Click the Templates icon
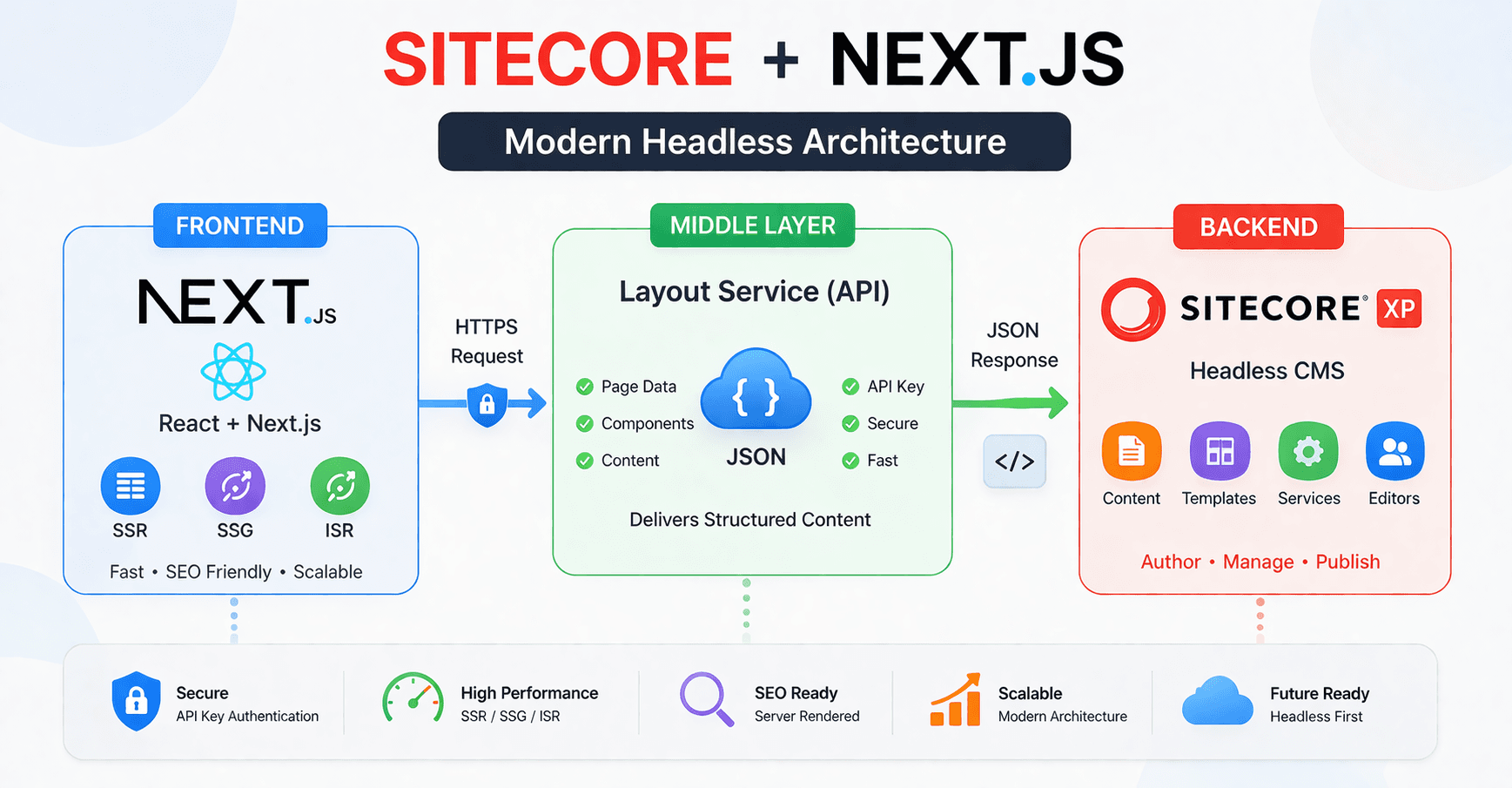1512x788 pixels. [x=1219, y=450]
